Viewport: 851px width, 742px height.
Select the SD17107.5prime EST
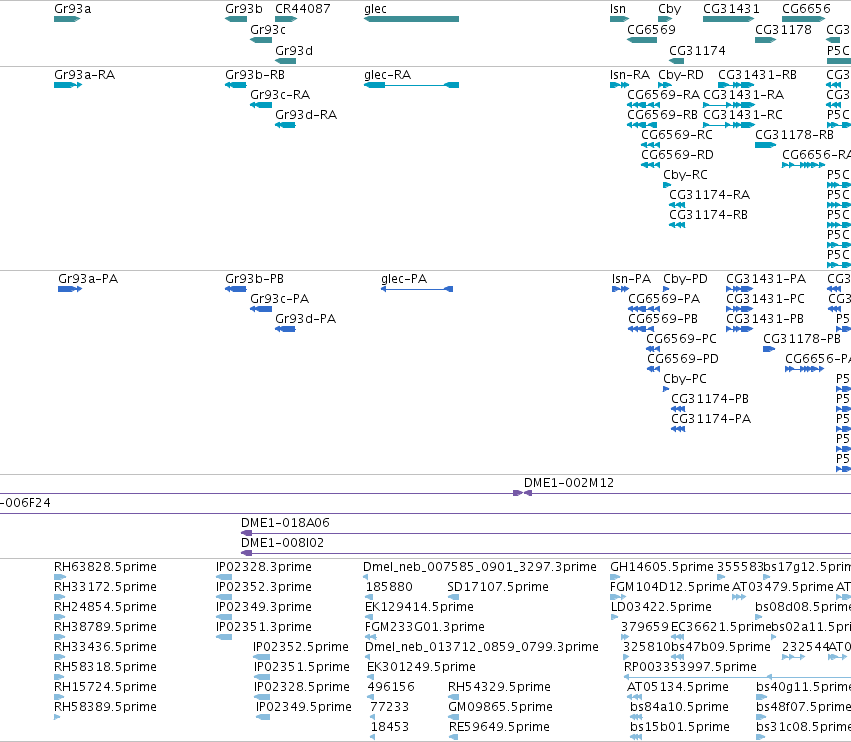(x=453, y=597)
